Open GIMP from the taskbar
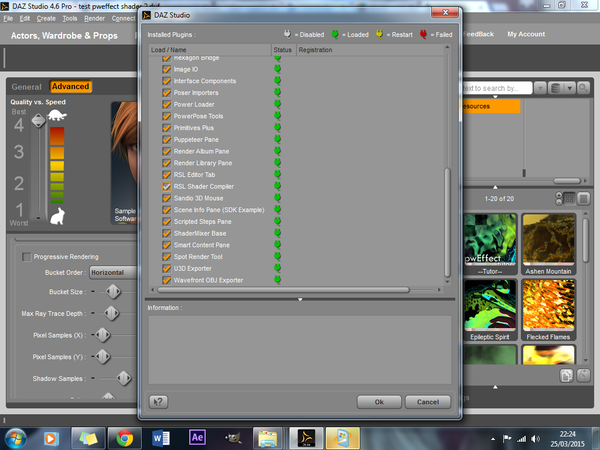This screenshot has height=450, width=600. 233,438
